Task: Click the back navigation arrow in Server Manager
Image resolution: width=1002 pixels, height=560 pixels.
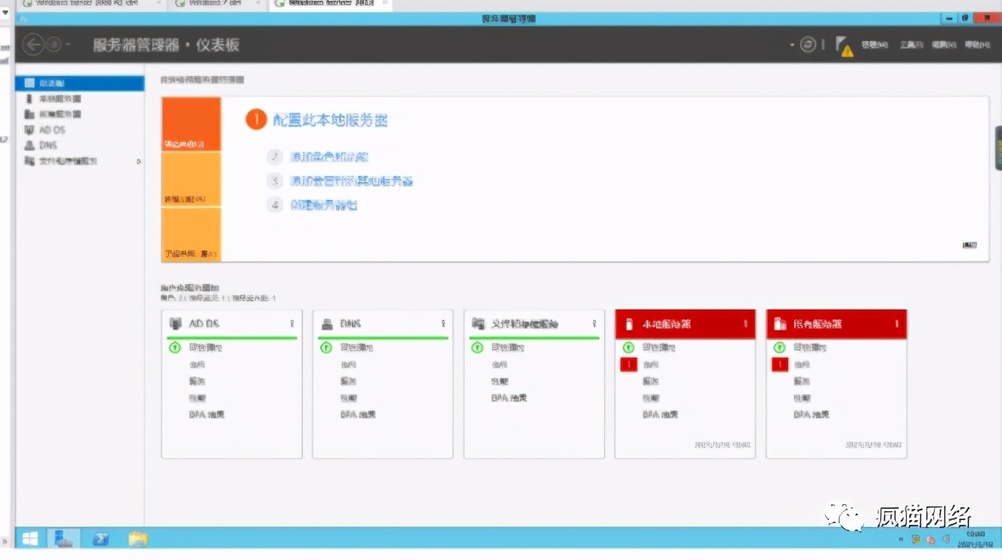Action: tap(33, 44)
